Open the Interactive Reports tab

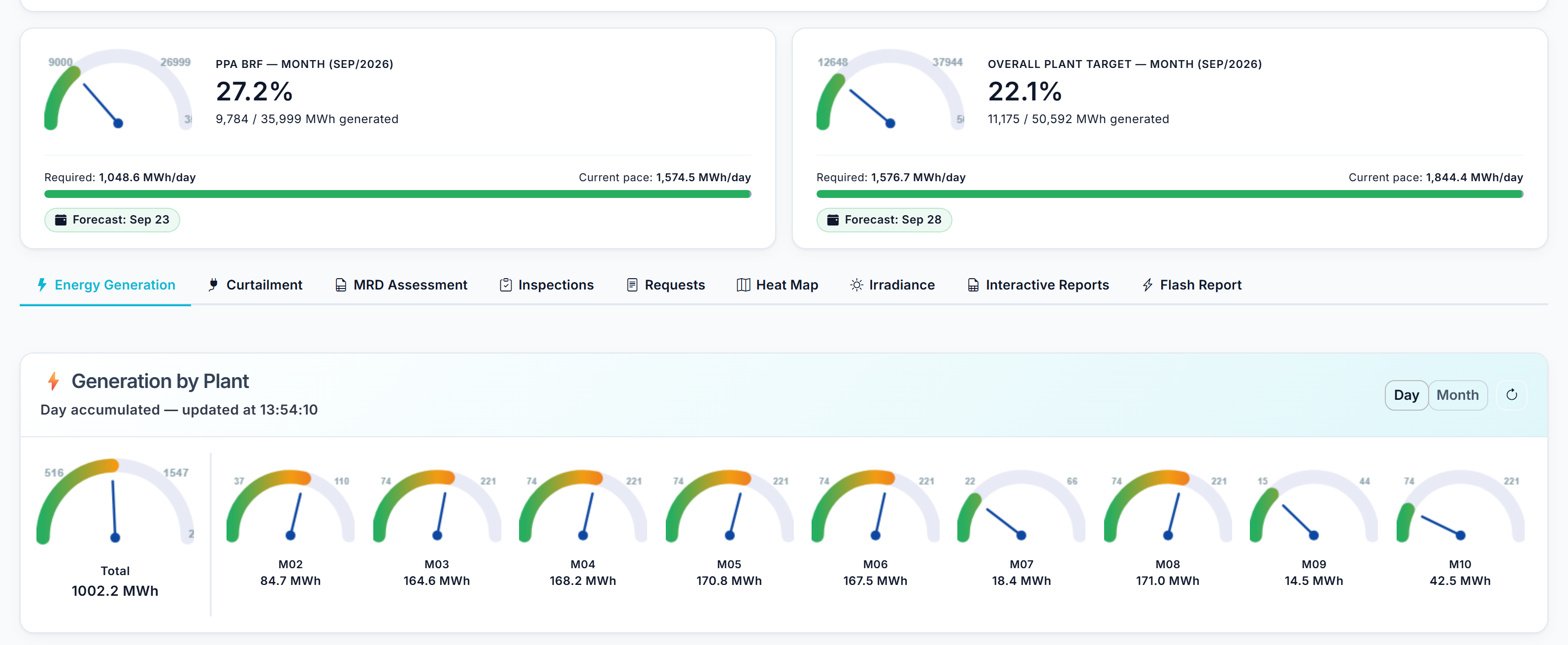coord(1039,285)
